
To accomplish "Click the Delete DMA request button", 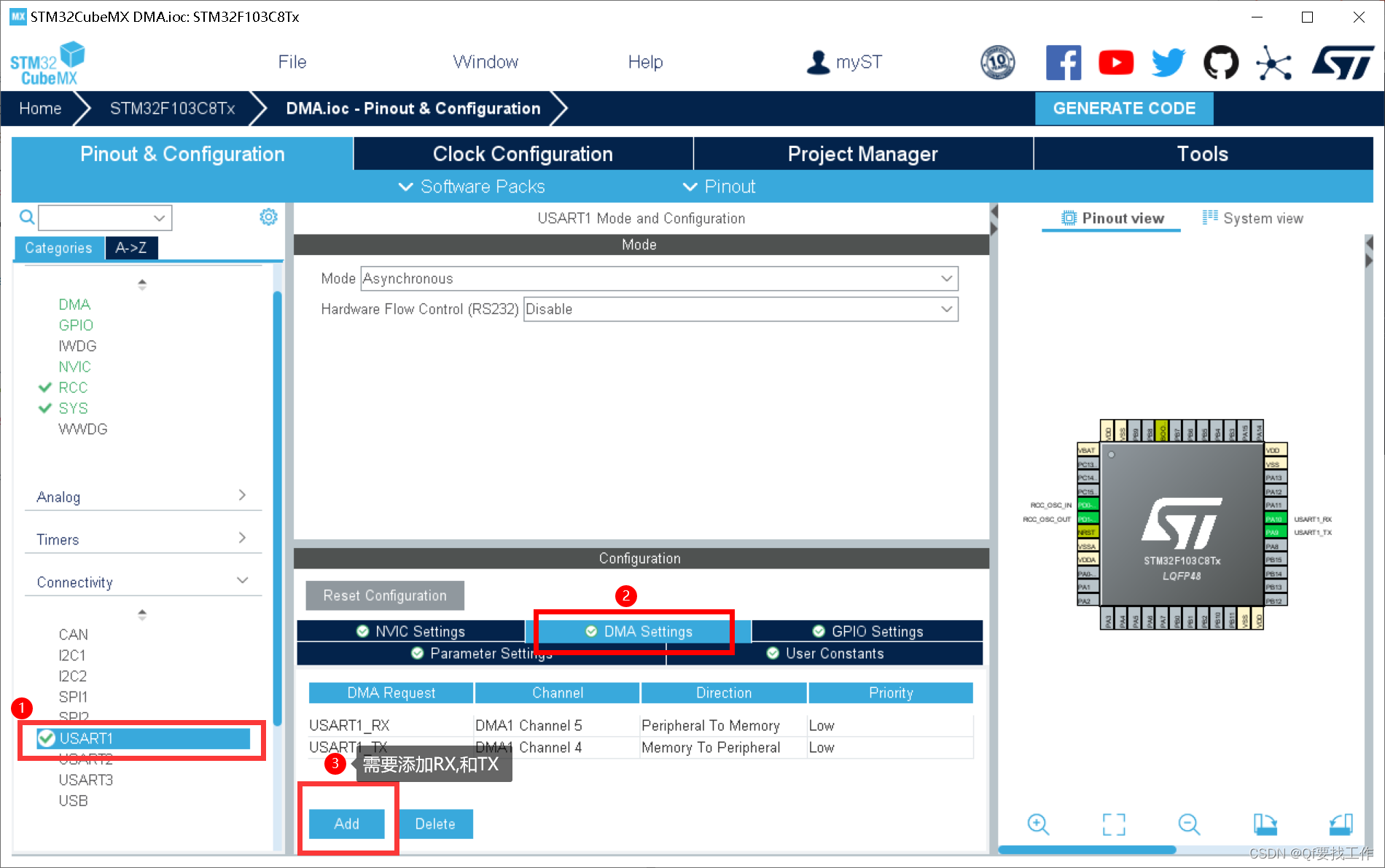I will pyautogui.click(x=435, y=824).
